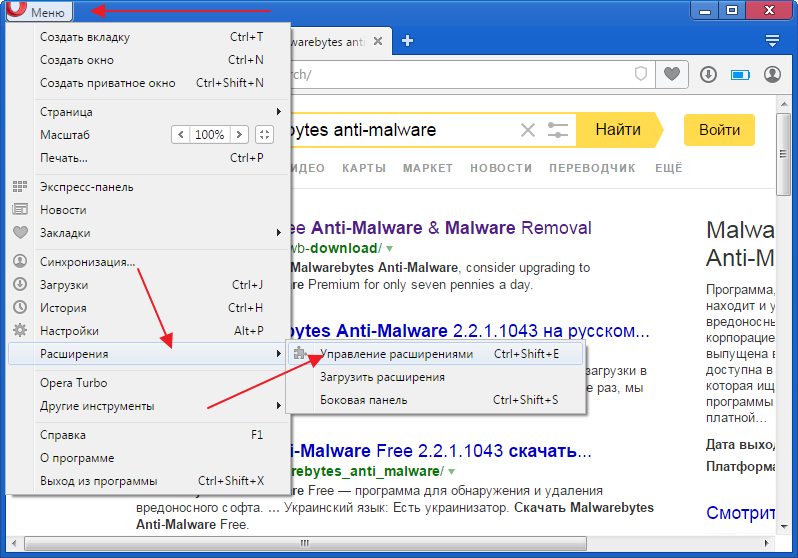Image resolution: width=798 pixels, height=558 pixels.
Task: Decrease zoom with left arrow in Масштаб
Action: (x=180, y=134)
